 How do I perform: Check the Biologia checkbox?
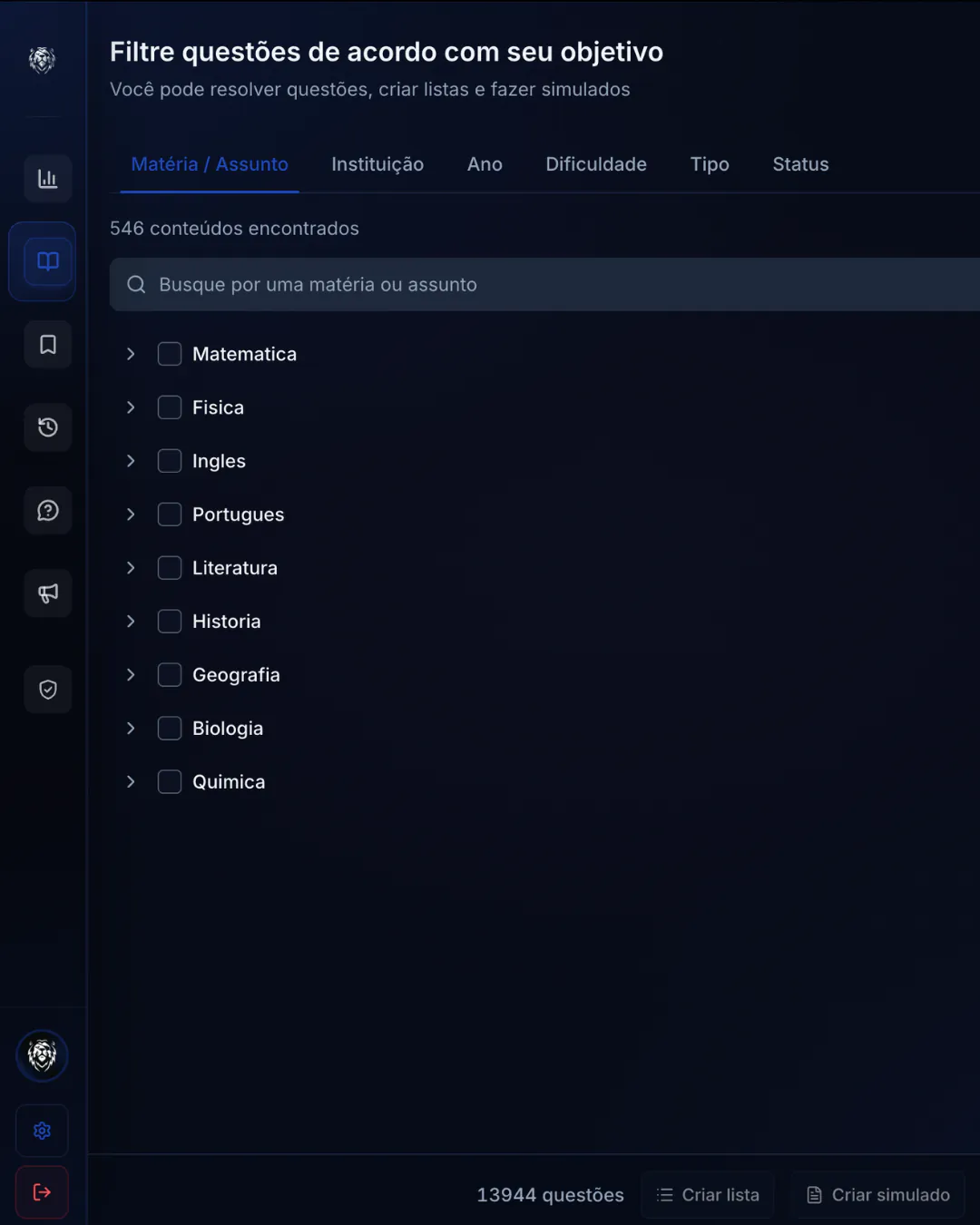coord(170,729)
